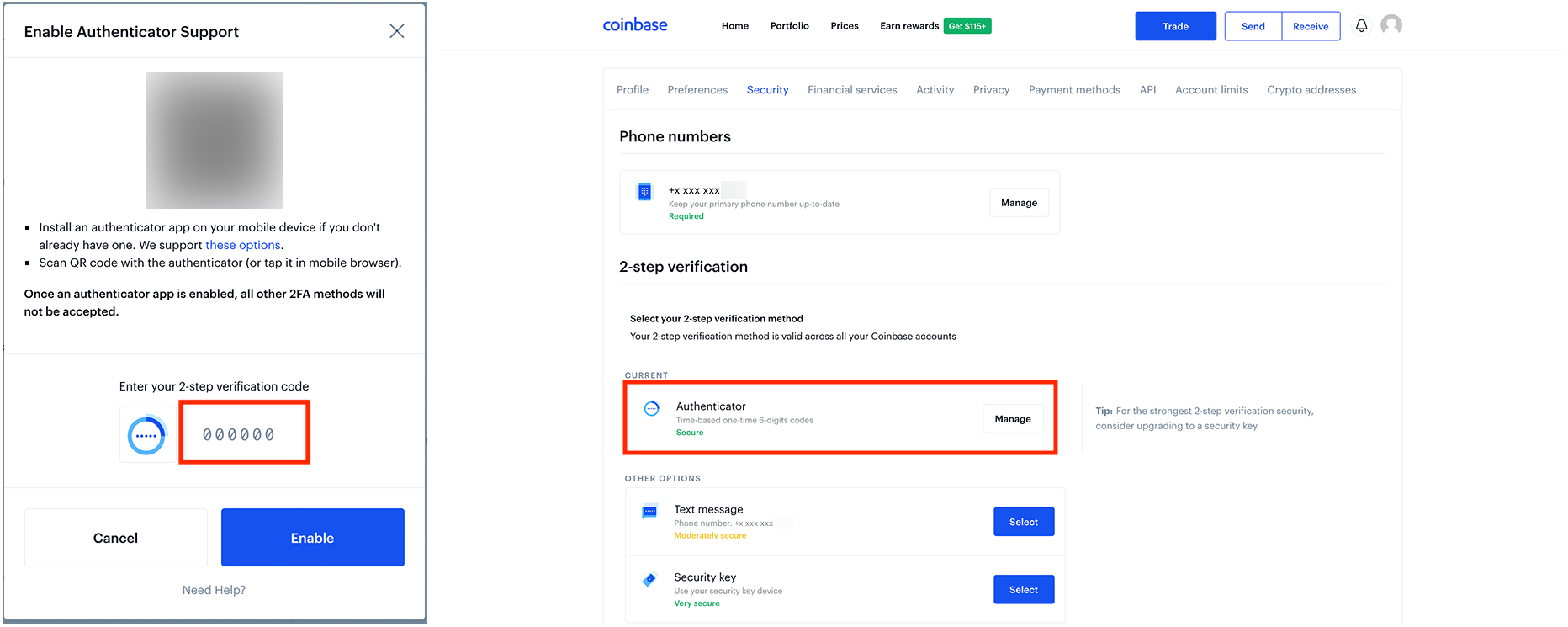Click the blurred QR code image
1568x627 pixels.
coord(215,141)
